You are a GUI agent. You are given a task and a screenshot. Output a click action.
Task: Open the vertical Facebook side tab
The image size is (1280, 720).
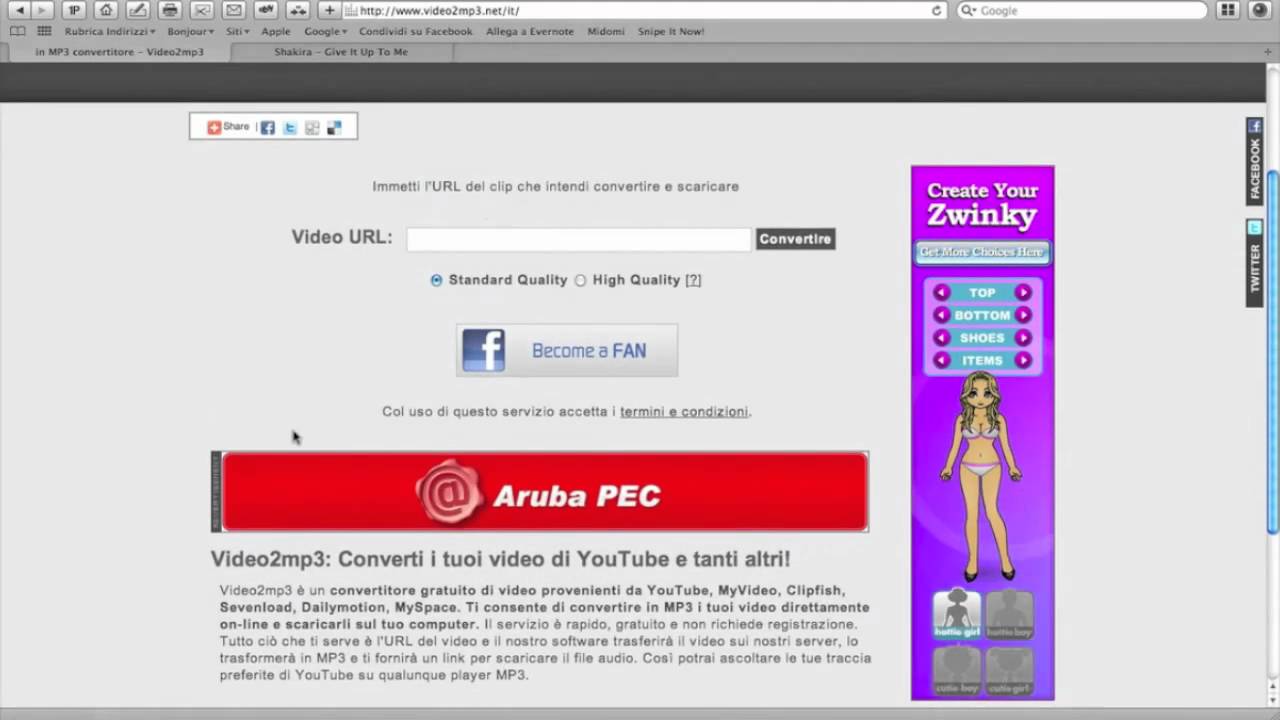tap(1254, 160)
